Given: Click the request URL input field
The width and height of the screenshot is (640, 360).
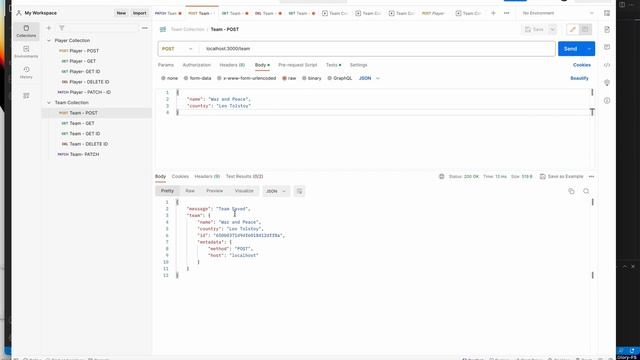Looking at the screenshot, I should (x=378, y=49).
